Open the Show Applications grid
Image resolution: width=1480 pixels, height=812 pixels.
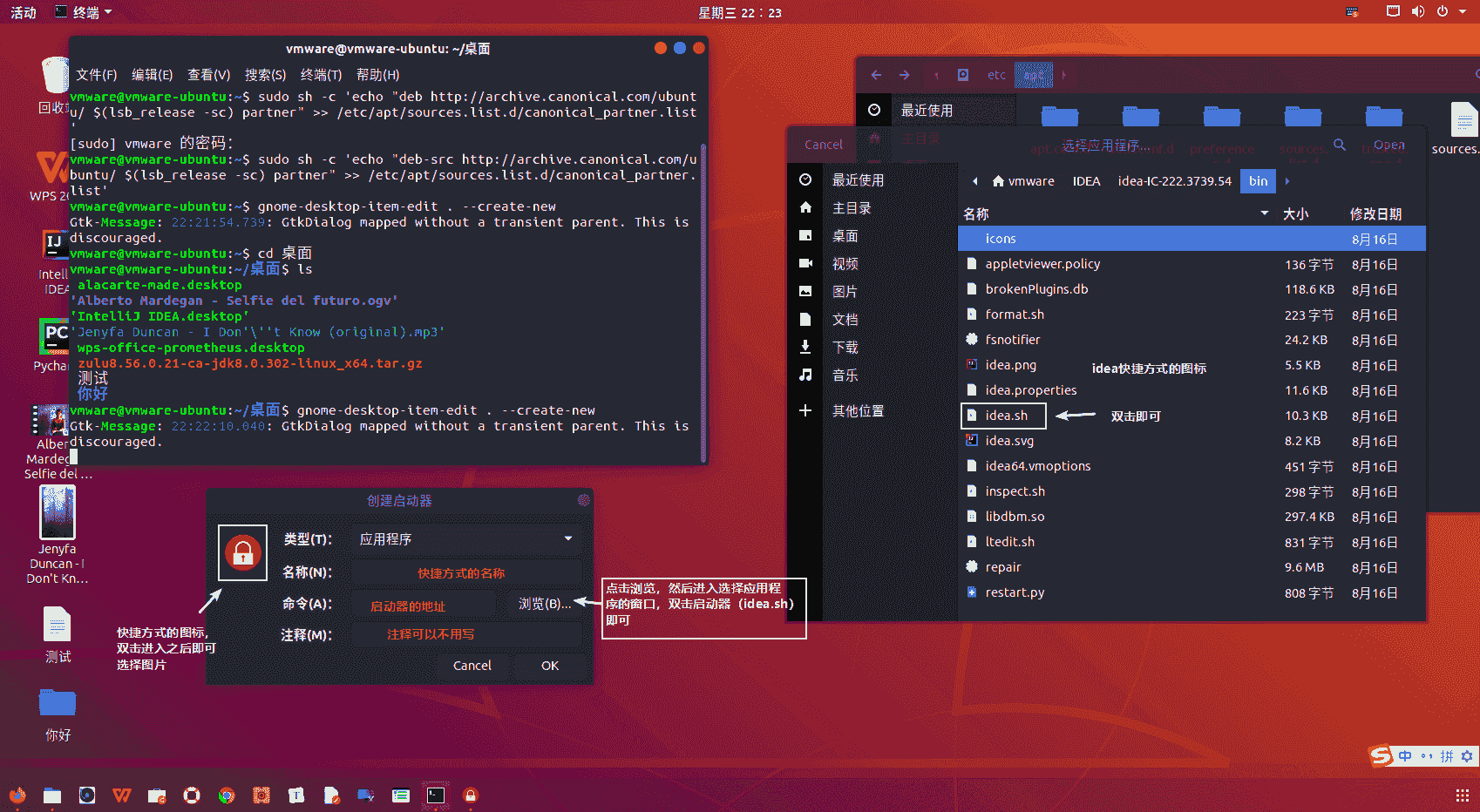click(1463, 795)
